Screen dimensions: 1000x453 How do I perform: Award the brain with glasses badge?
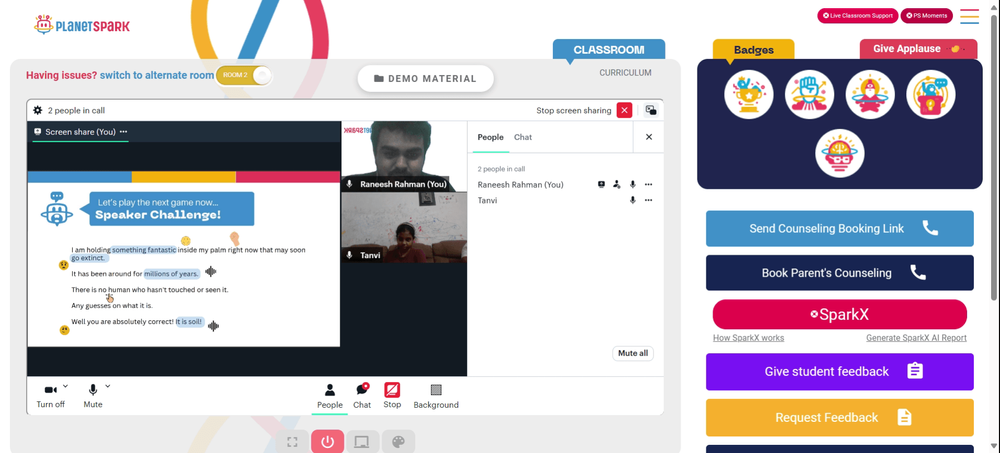coord(839,154)
